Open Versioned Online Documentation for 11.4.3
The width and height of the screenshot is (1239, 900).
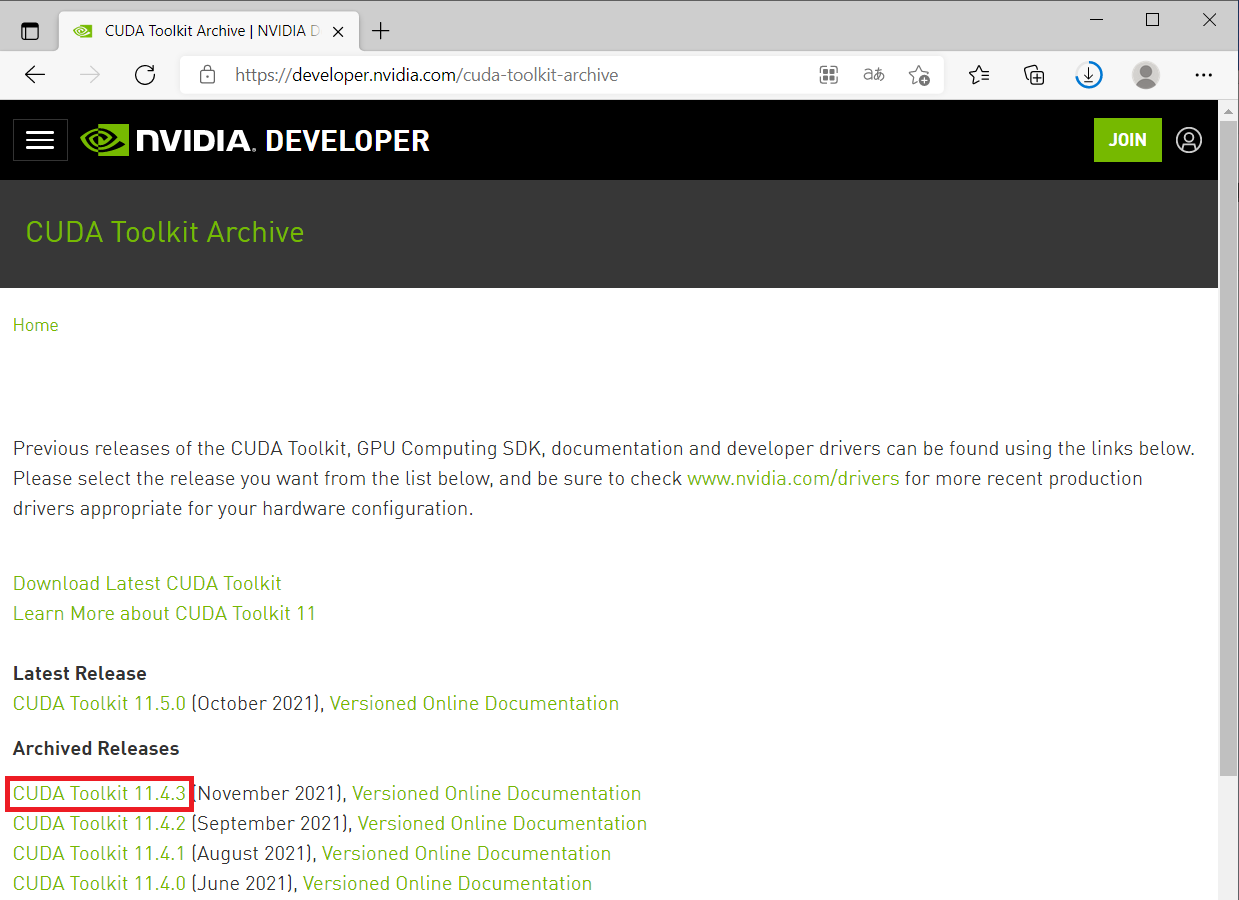[496, 793]
